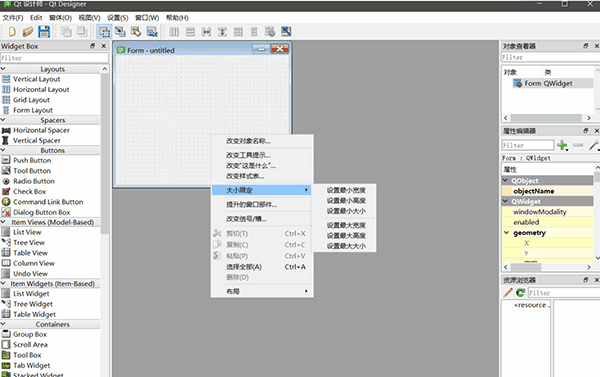Reload resources with green refresh icon
Viewport: 600px width, 377px height.
520,293
